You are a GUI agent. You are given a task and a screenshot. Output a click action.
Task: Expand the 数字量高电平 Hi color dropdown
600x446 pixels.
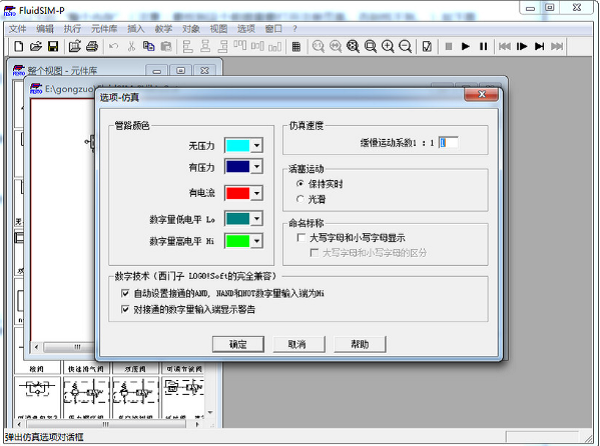tap(257, 241)
